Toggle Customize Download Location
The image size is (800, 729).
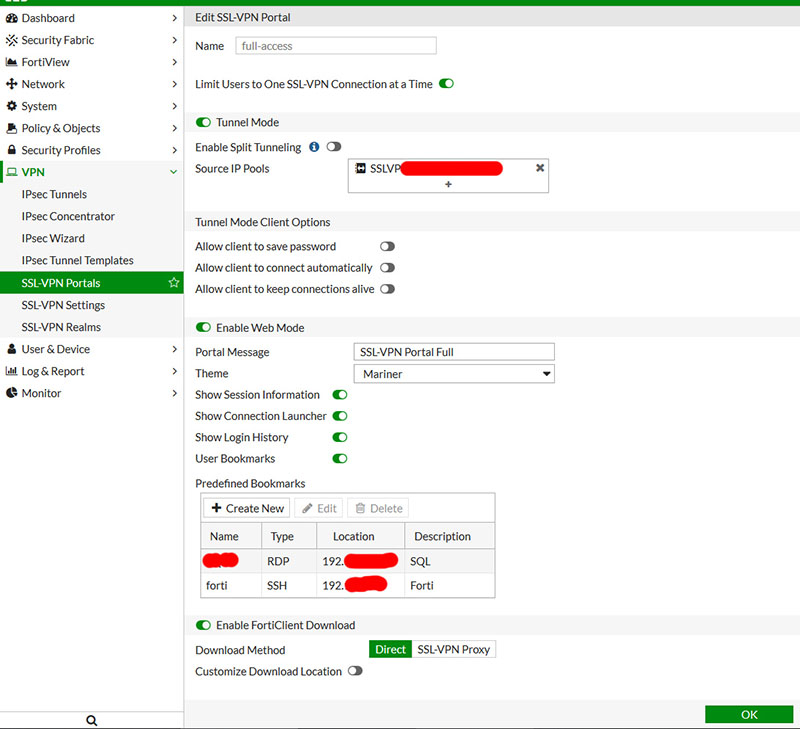click(x=355, y=671)
